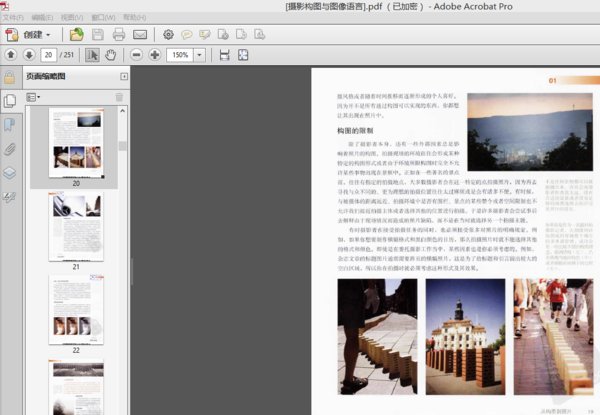
Task: Open the Attachments paperclip panel
Action: [10, 148]
